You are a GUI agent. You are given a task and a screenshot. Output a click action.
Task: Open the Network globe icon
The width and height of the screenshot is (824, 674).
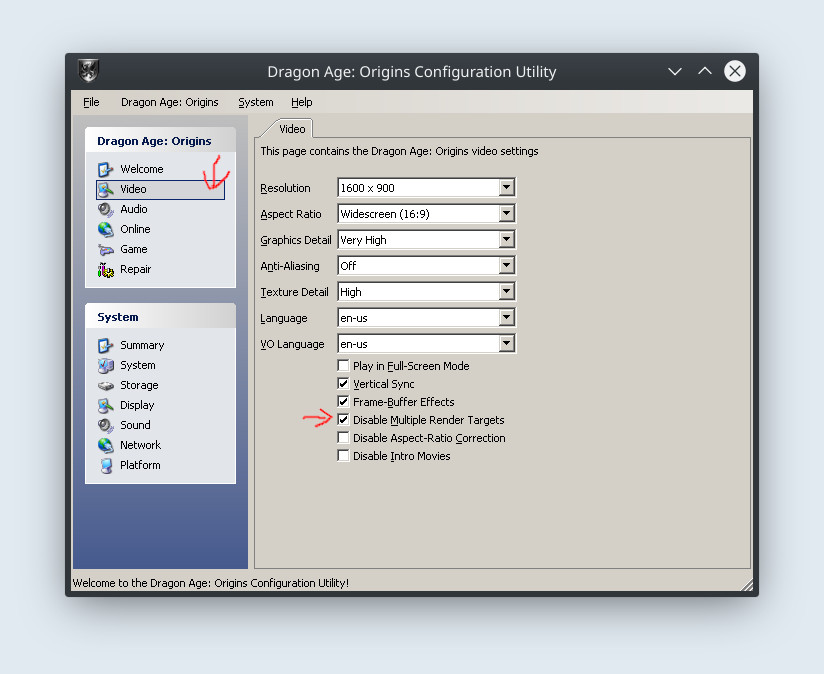click(x=106, y=445)
